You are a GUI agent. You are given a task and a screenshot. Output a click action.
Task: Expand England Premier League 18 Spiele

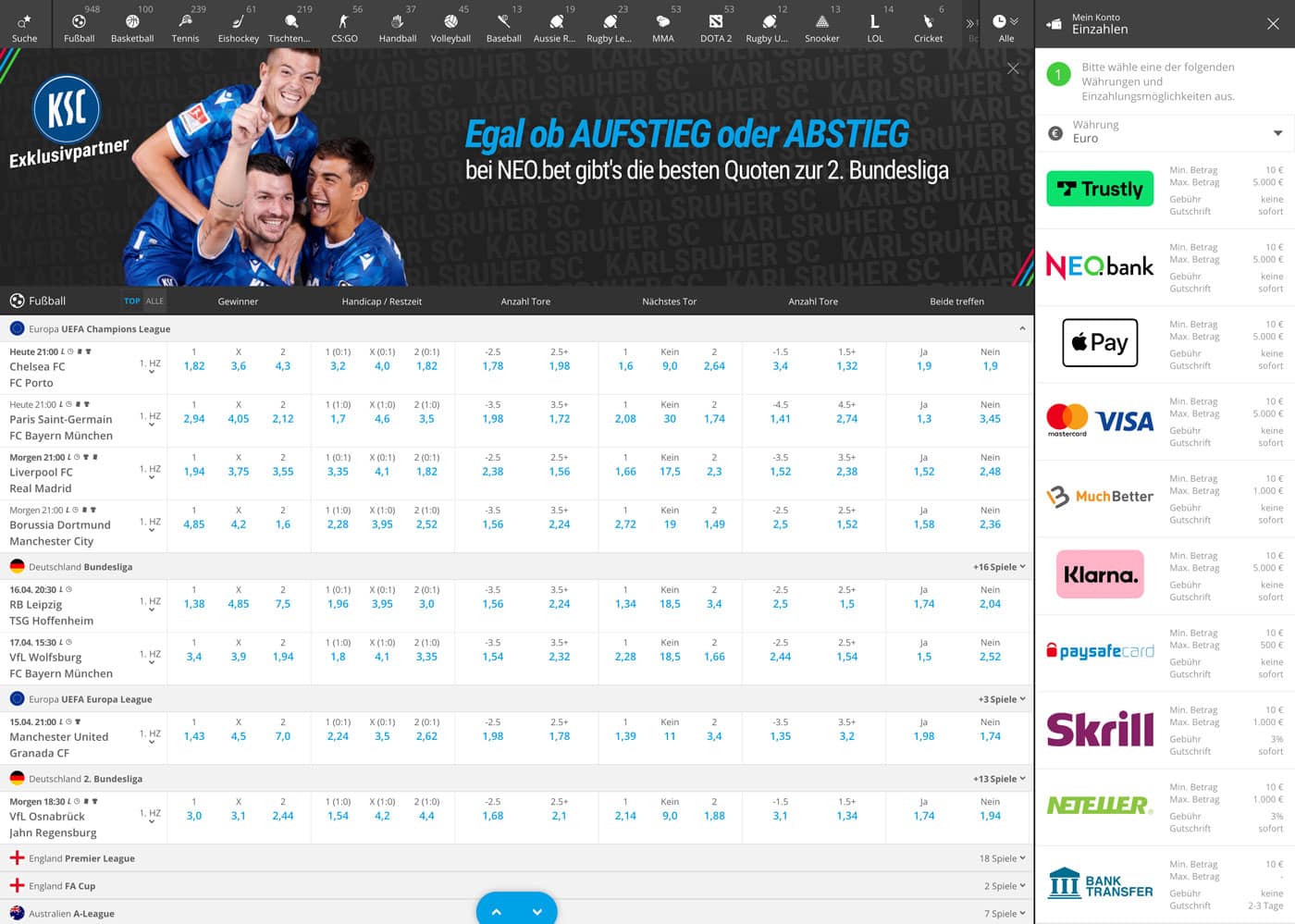pos(1003,858)
